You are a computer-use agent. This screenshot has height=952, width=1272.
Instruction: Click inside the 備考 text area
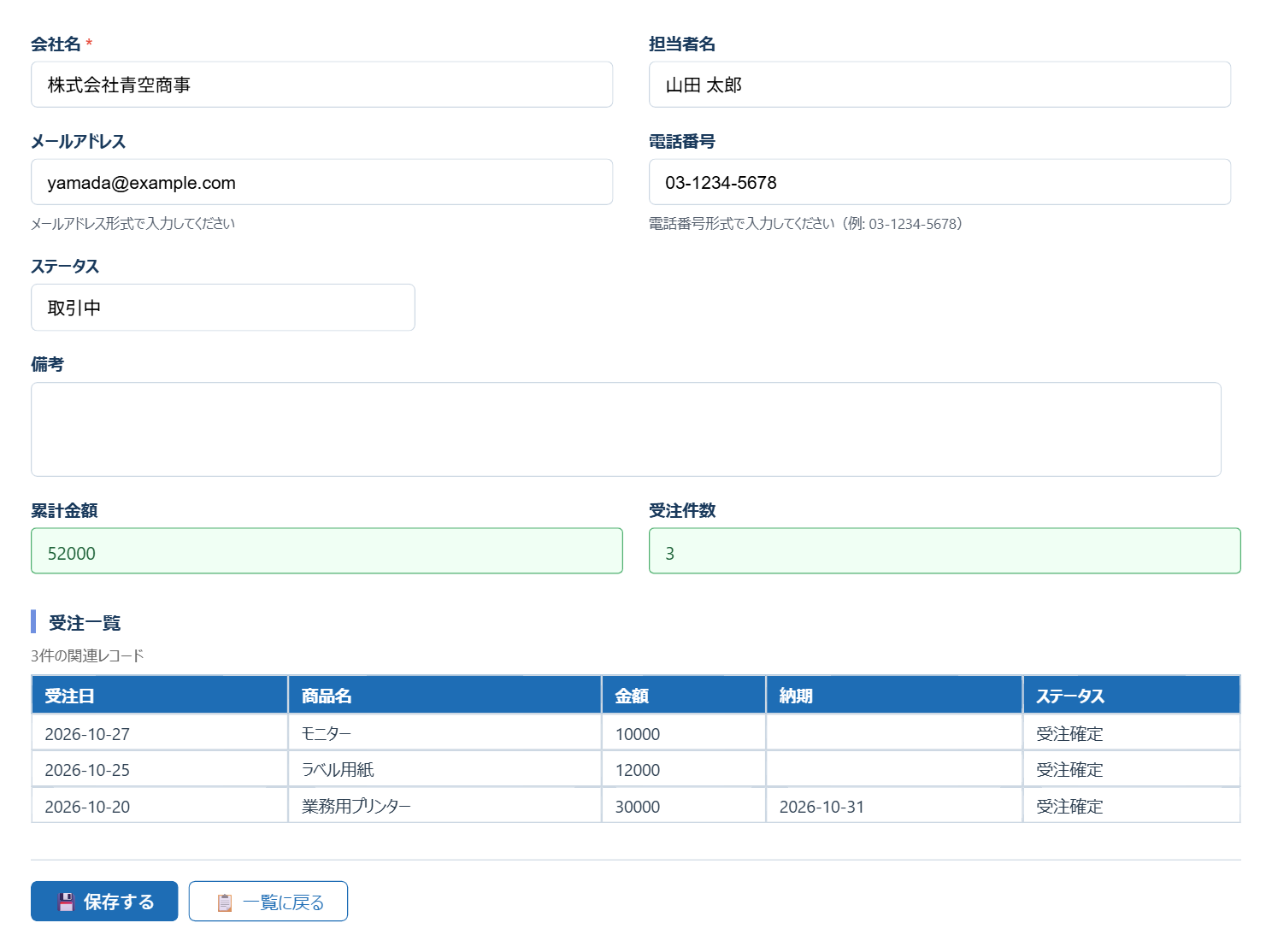pyautogui.click(x=626, y=429)
